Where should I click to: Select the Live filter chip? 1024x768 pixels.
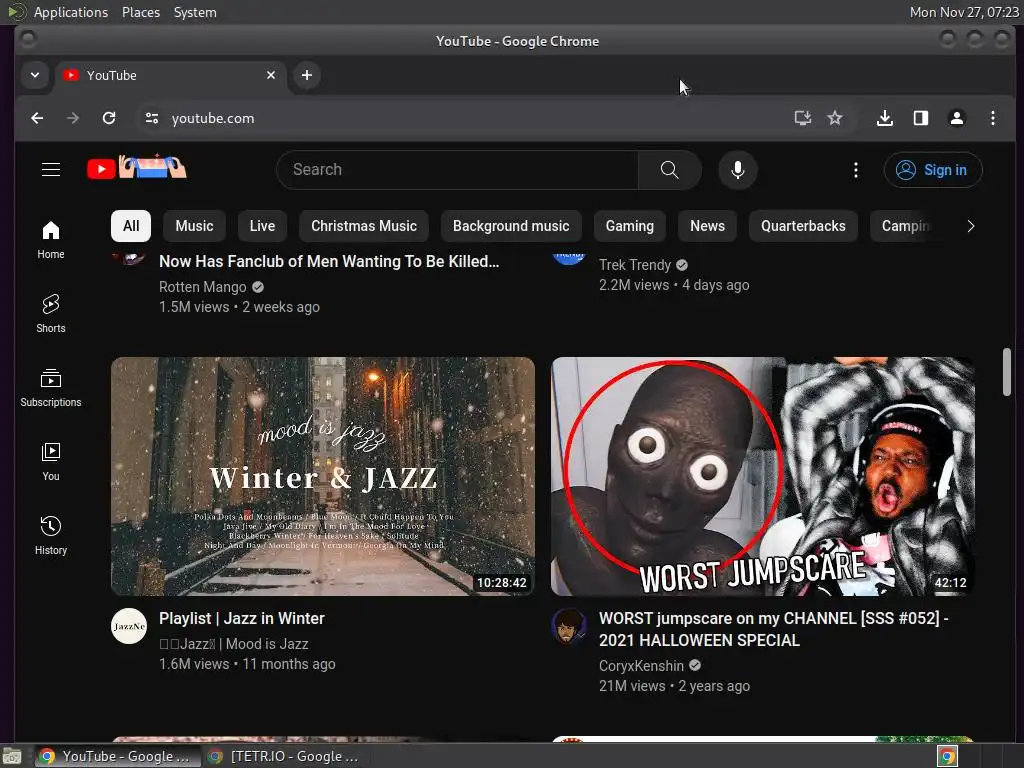point(263,226)
